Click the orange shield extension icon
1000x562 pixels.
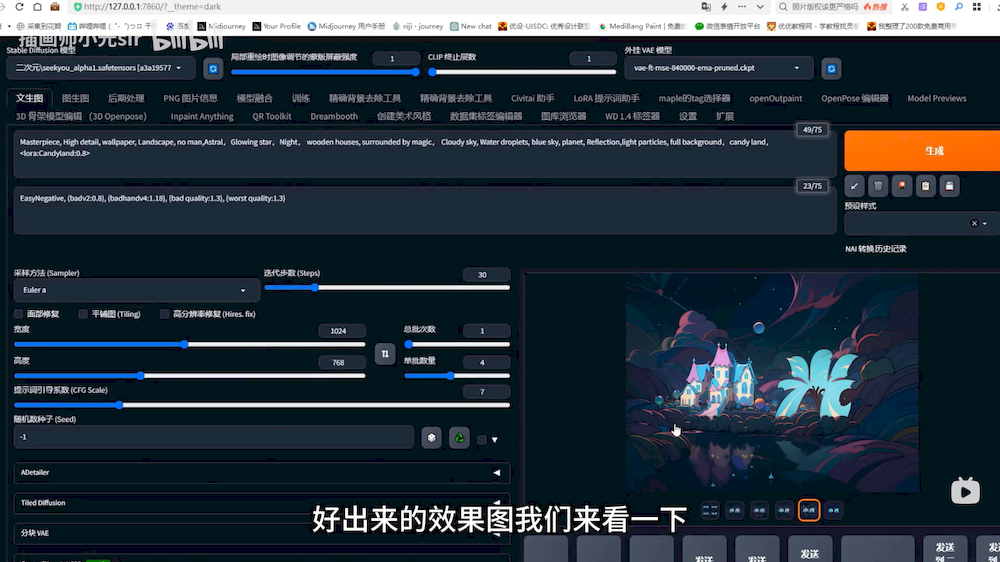click(941, 6)
